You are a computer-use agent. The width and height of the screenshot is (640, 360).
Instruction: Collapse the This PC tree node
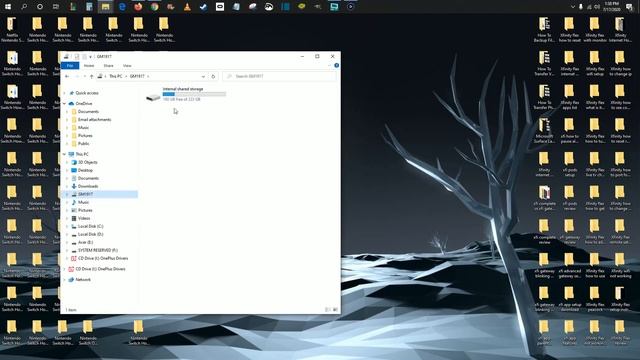pos(64,154)
